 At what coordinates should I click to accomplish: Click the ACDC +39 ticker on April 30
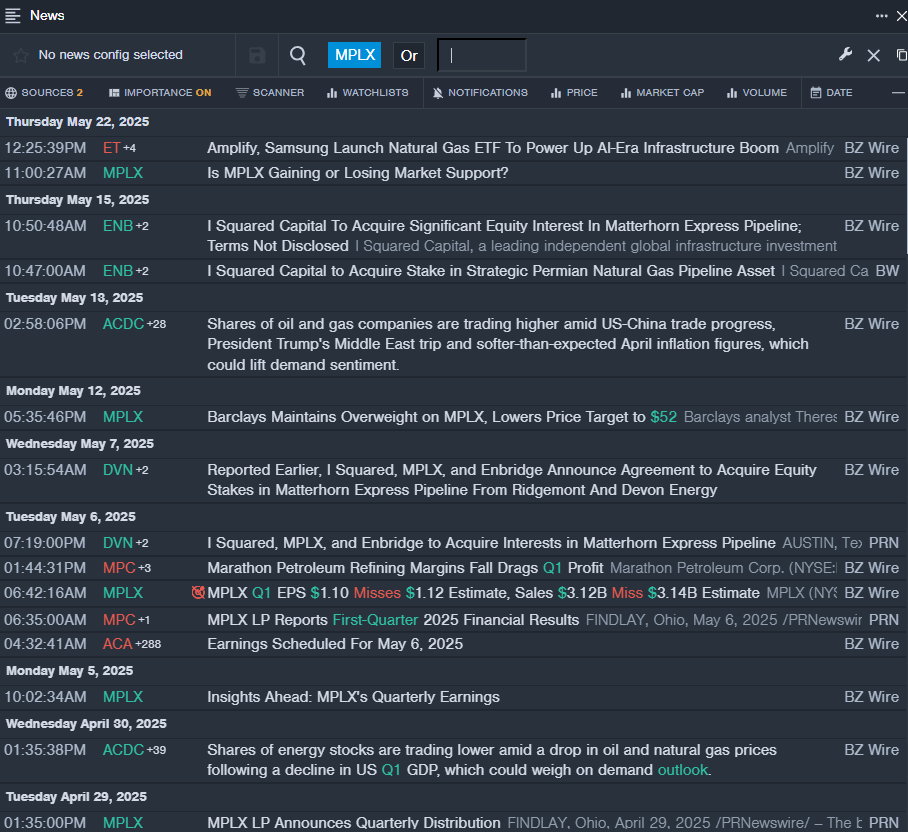pyautogui.click(x=123, y=750)
